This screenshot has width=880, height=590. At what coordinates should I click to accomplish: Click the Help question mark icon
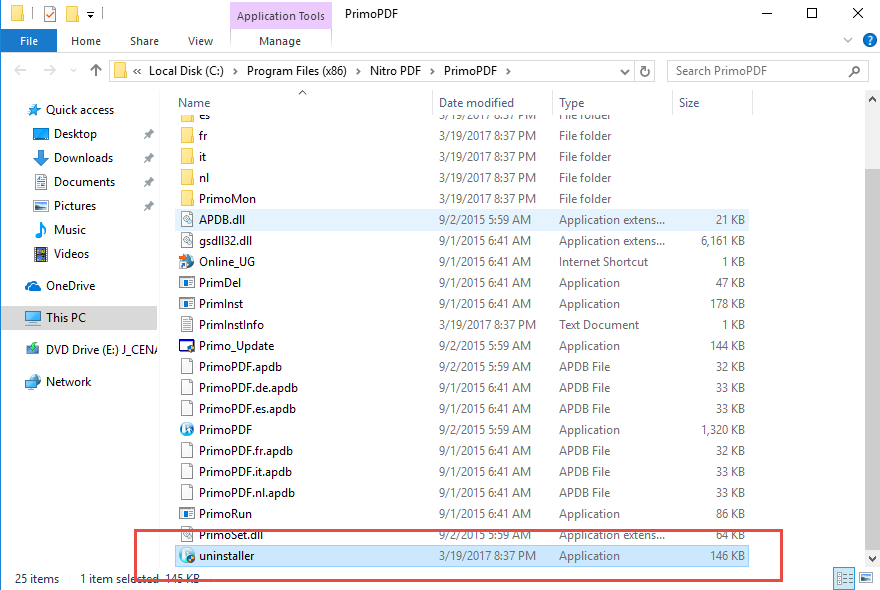870,40
